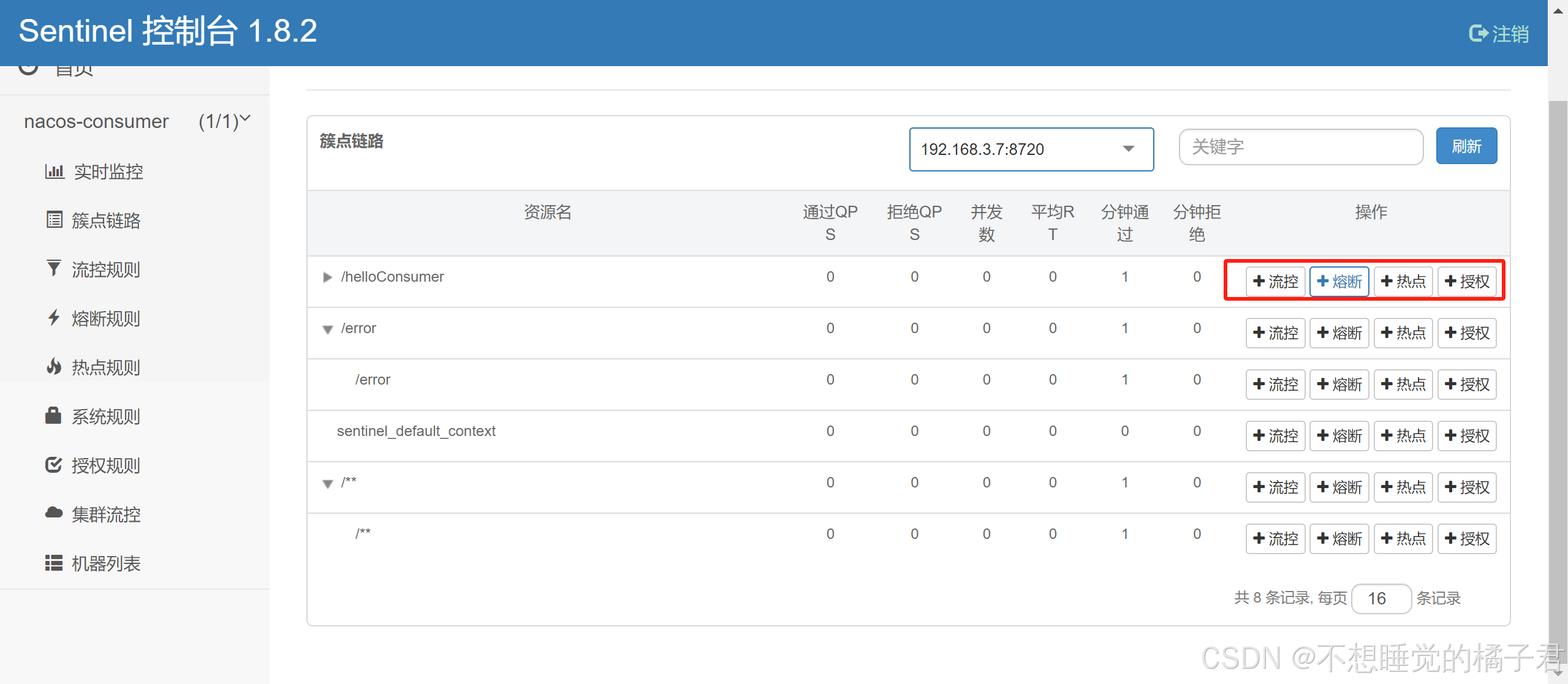
Task: Click the 机器列表 list icon
Action: [54, 563]
